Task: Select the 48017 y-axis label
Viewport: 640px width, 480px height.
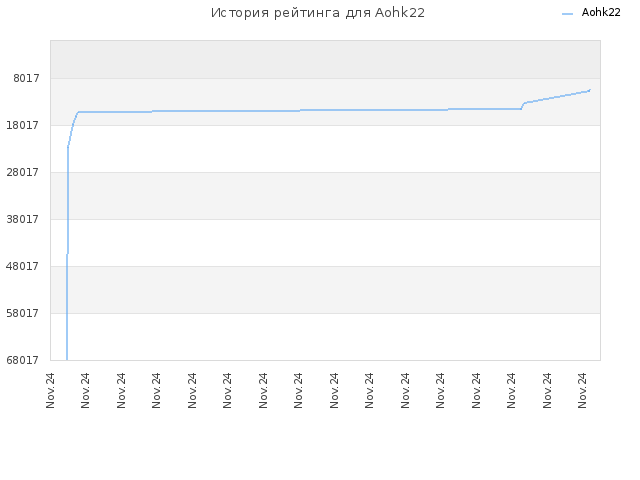Action: pos(22,266)
